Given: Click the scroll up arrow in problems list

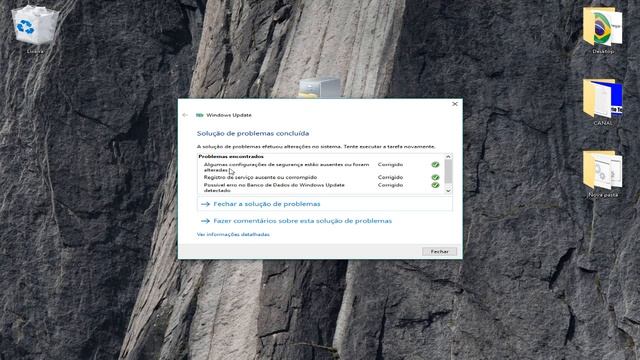Looking at the screenshot, I should pyautogui.click(x=448, y=157).
